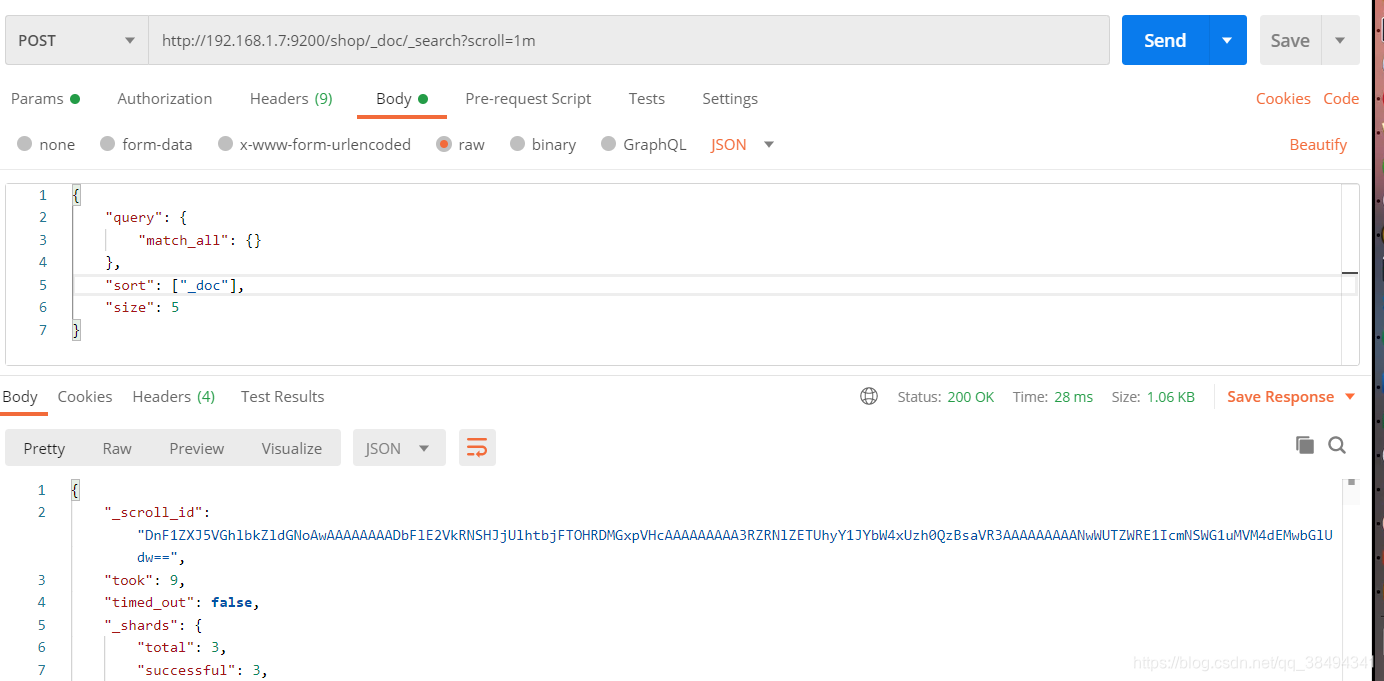Switch response view to Pretty
The height and width of the screenshot is (681, 1384).
click(x=44, y=448)
